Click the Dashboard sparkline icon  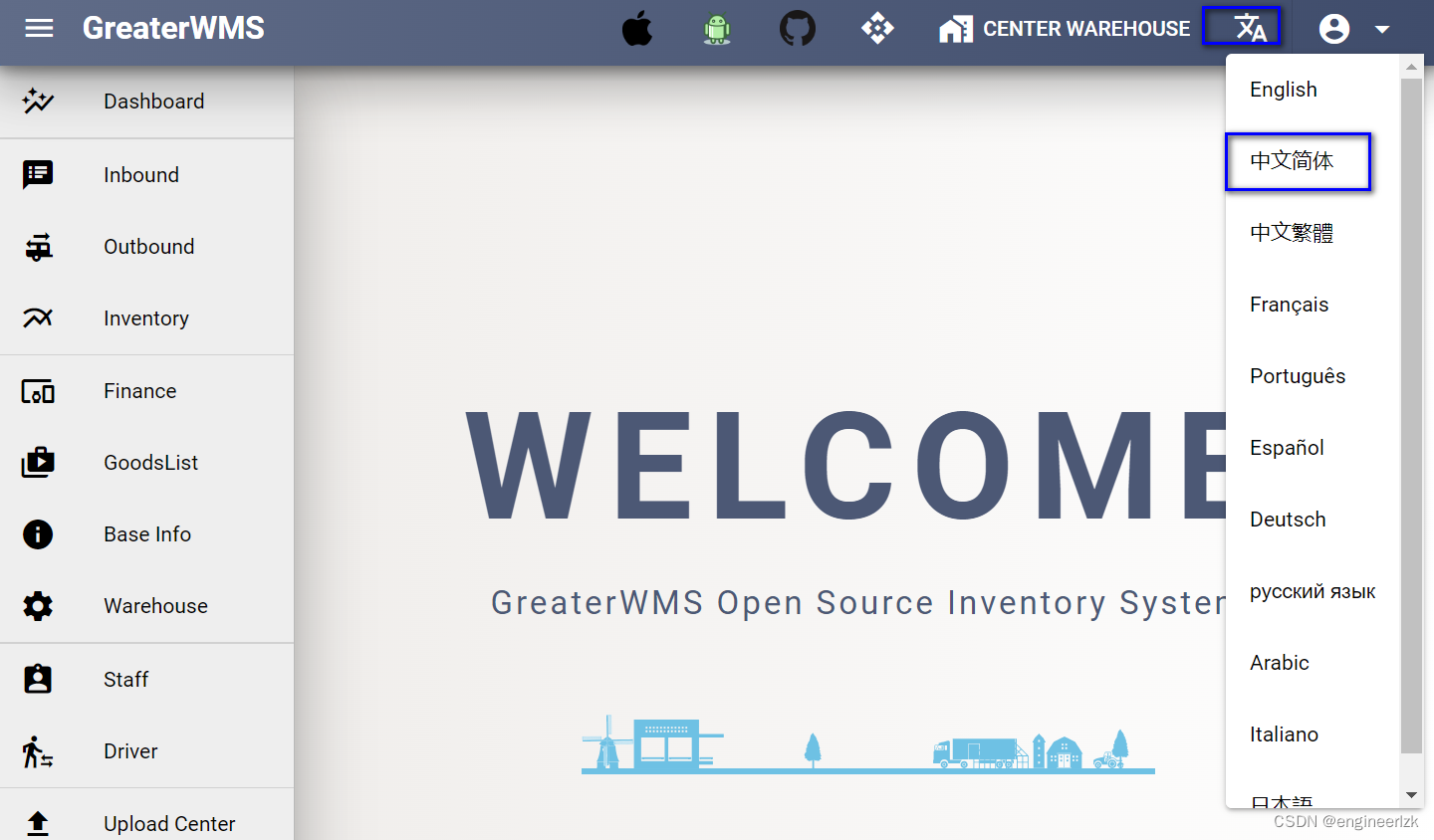pos(38,102)
